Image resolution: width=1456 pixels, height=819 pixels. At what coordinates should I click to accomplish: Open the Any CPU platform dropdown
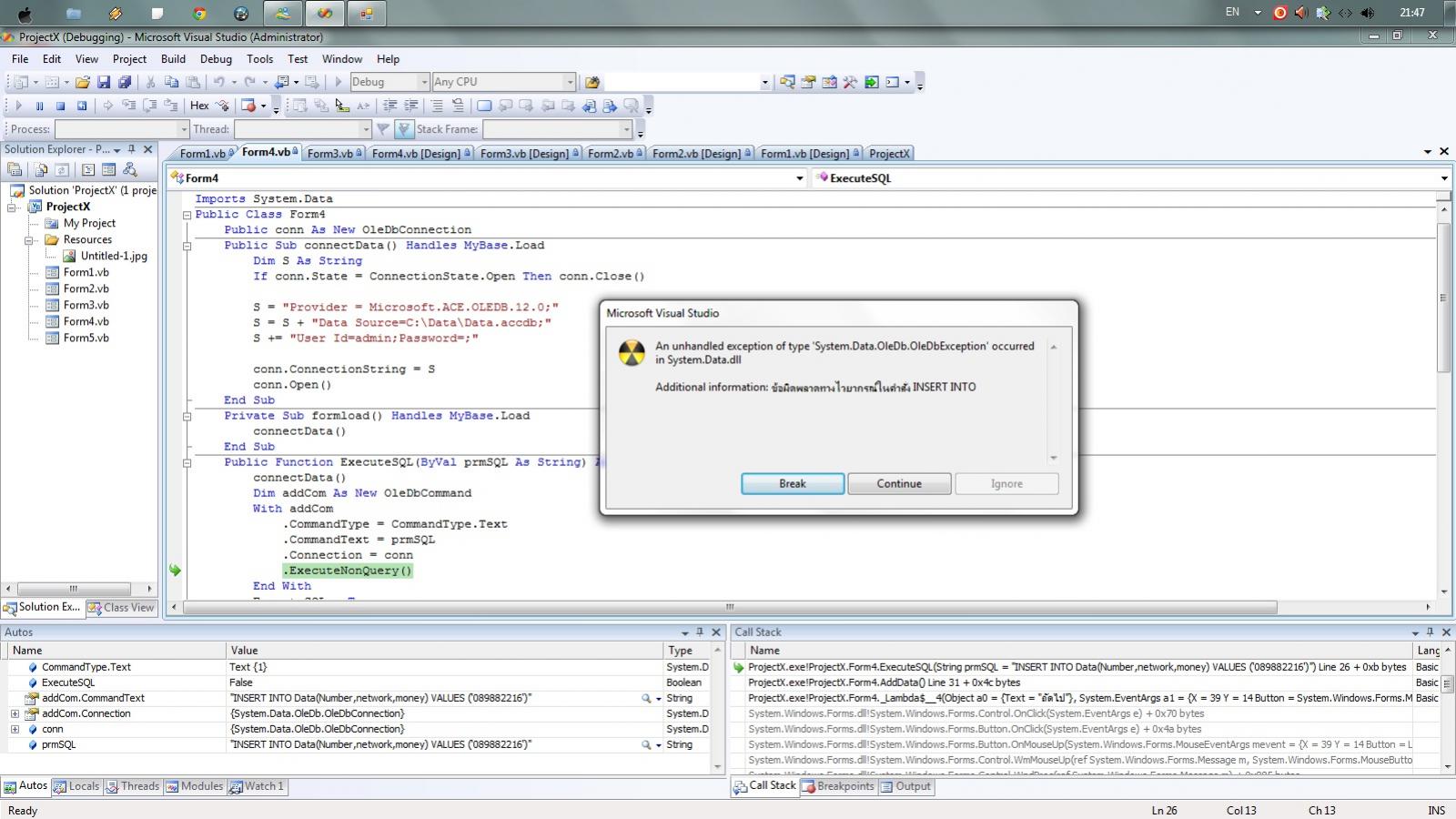(x=569, y=82)
